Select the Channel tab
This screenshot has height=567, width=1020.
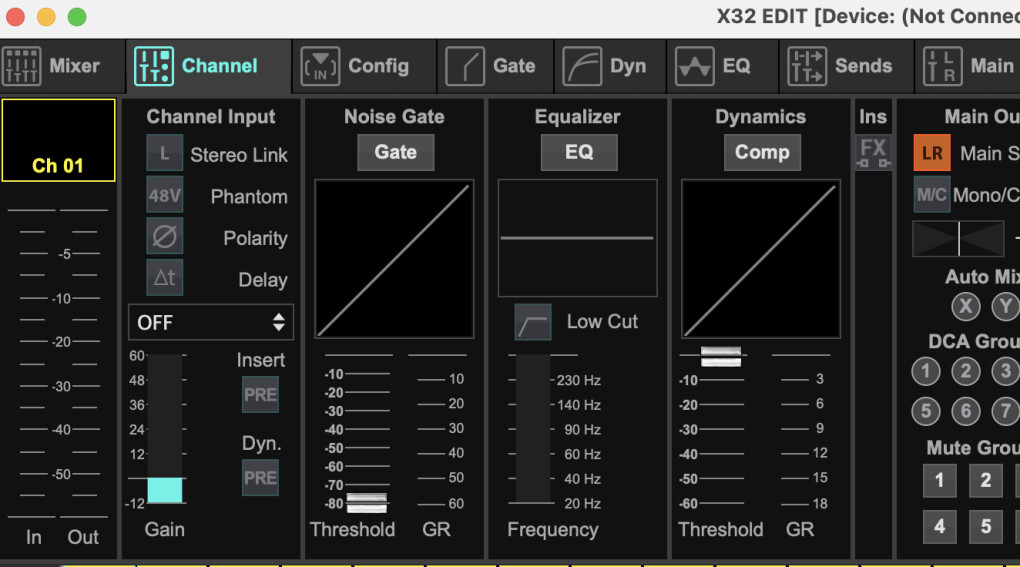pos(208,66)
